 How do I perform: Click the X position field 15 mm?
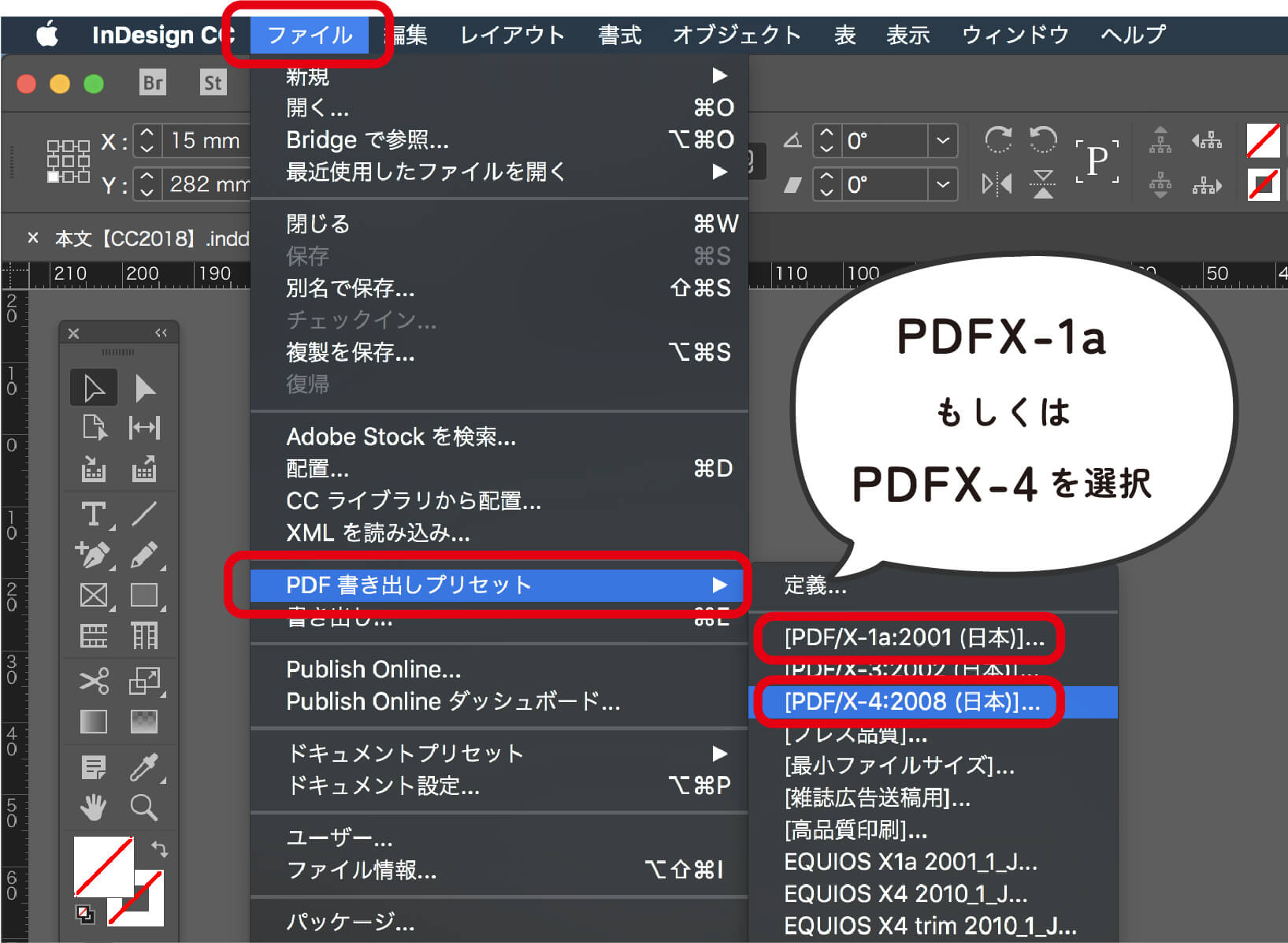(206, 141)
